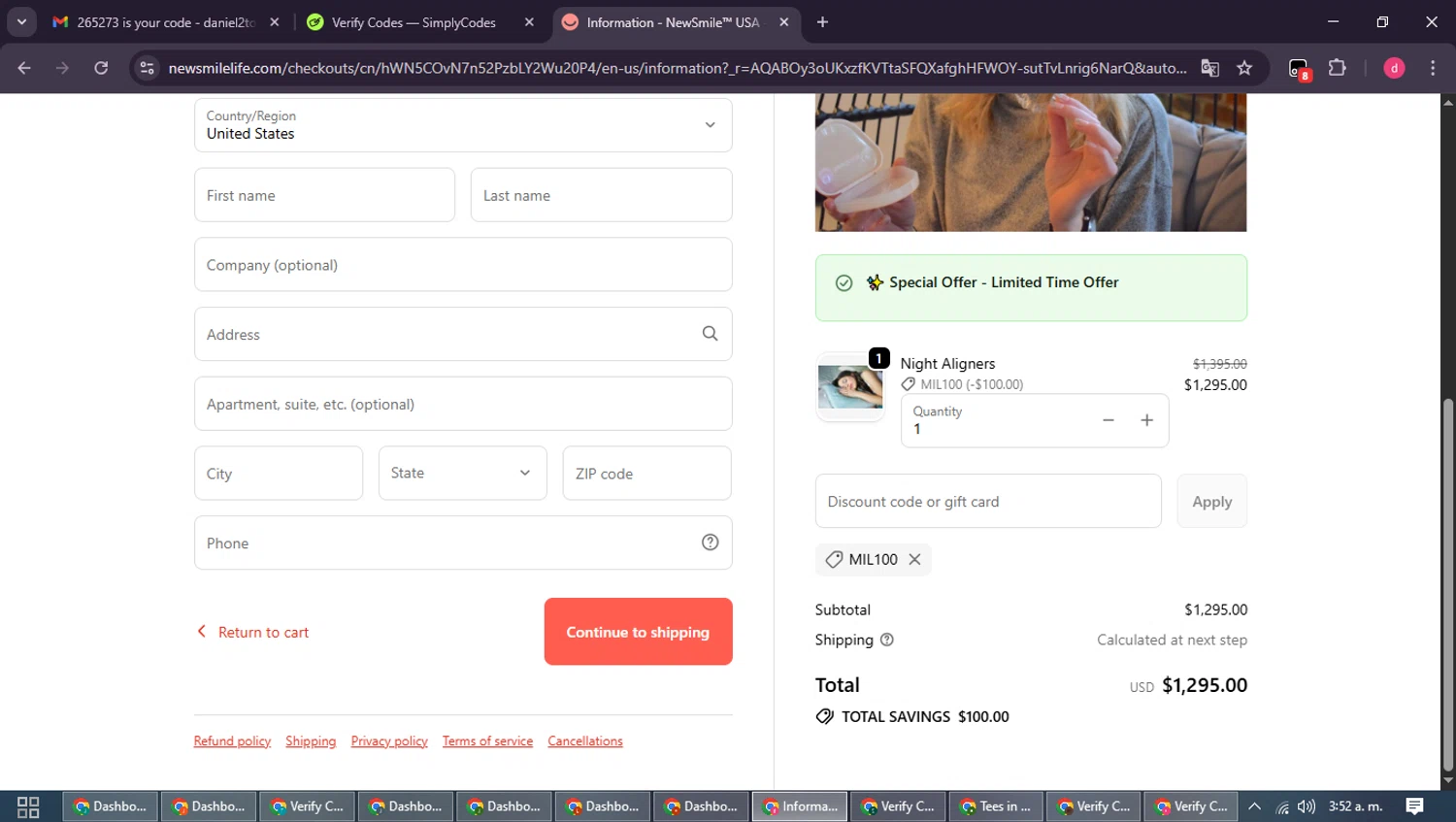Open the Chrome three-dot menu

(1433, 68)
